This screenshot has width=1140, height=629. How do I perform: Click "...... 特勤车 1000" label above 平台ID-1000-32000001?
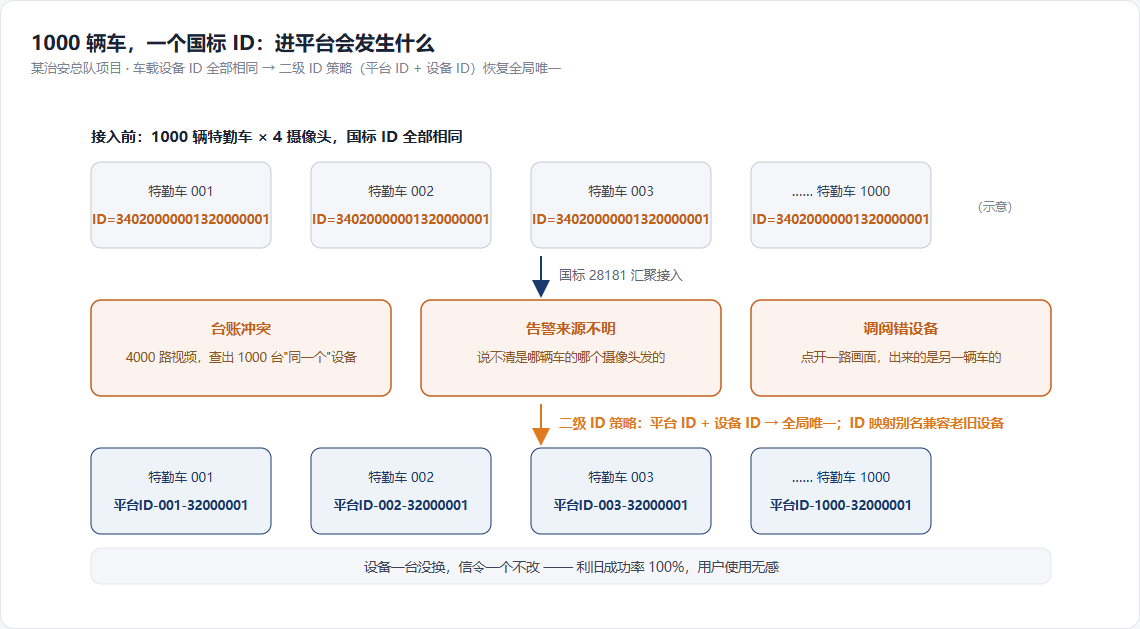(x=841, y=477)
